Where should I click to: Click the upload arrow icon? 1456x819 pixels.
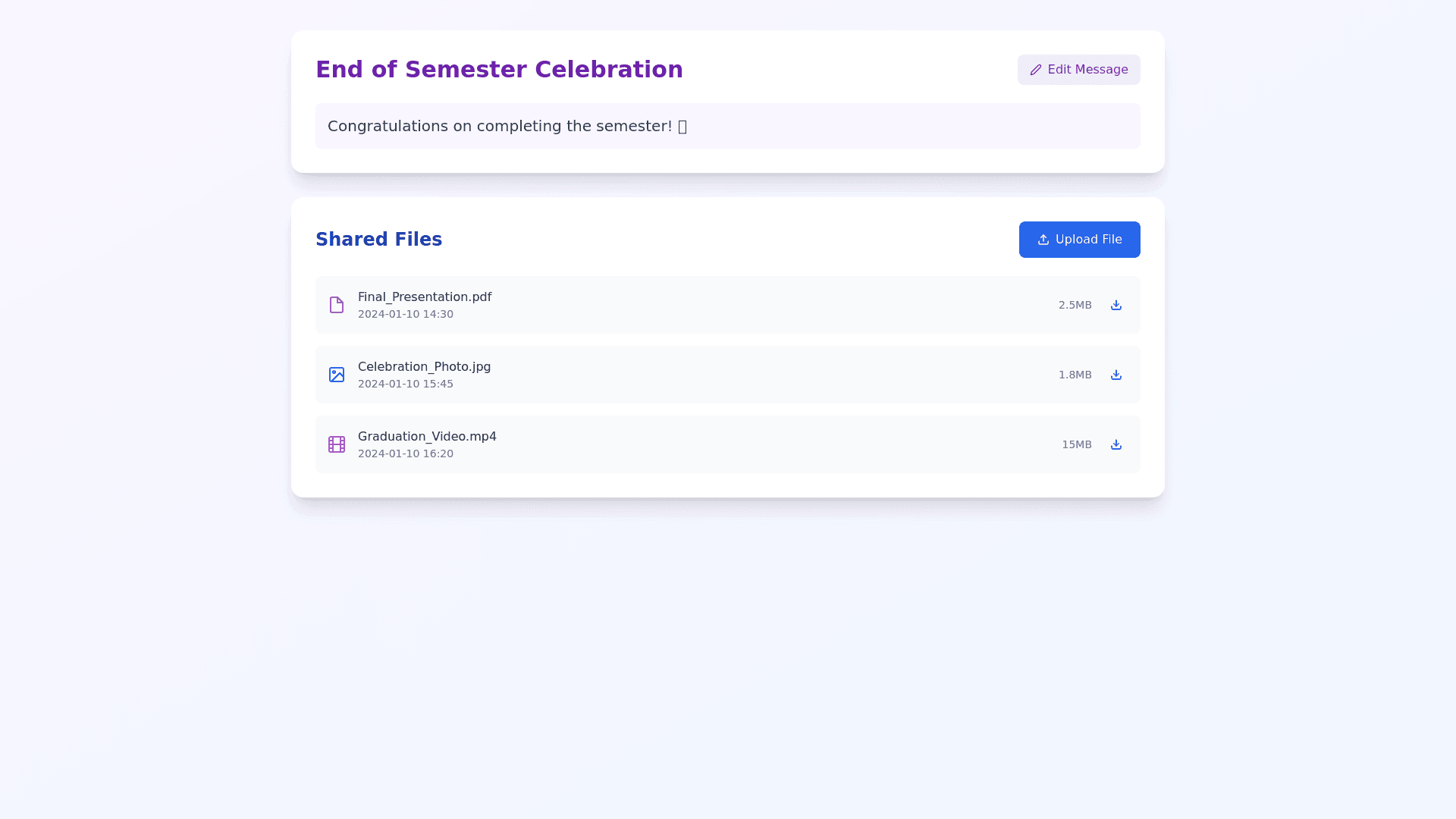pos(1043,240)
